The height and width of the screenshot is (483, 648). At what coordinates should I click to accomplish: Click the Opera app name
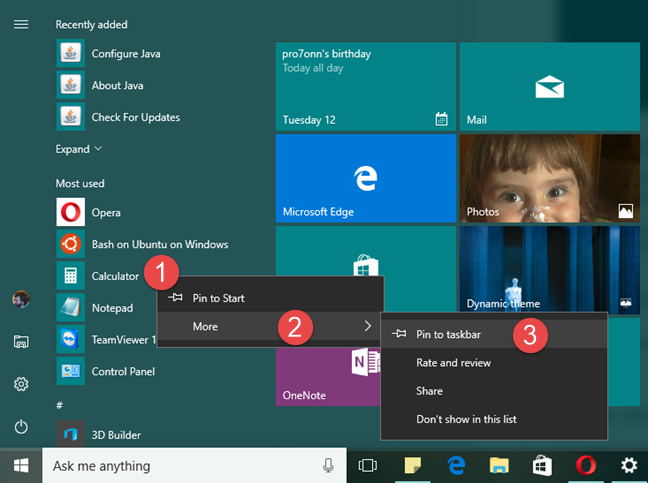(x=106, y=213)
